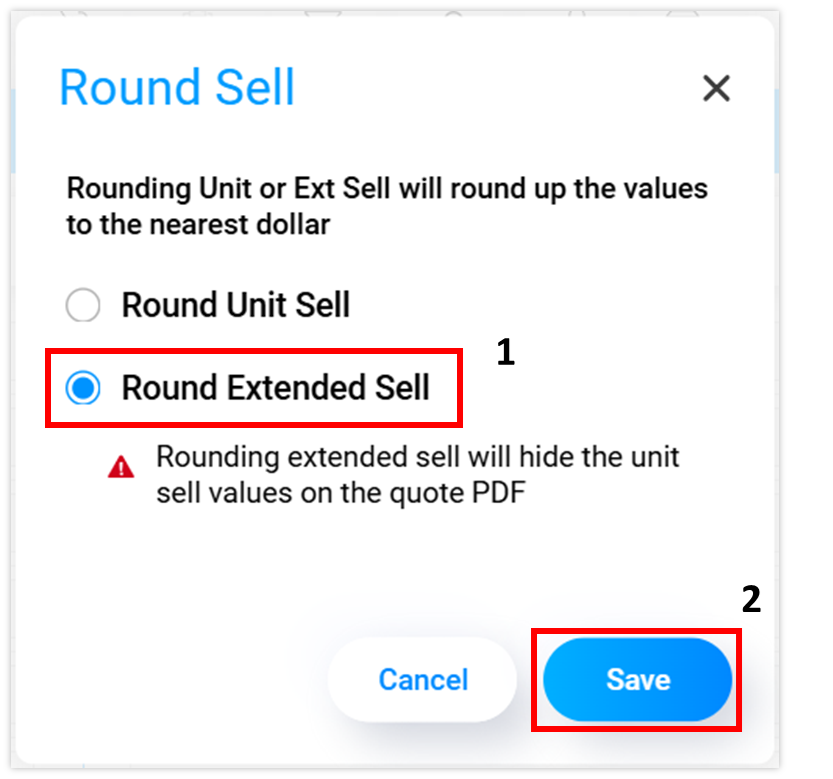Image resolution: width=833 pixels, height=779 pixels.
Task: Click the "Save" text label
Action: coord(637,680)
